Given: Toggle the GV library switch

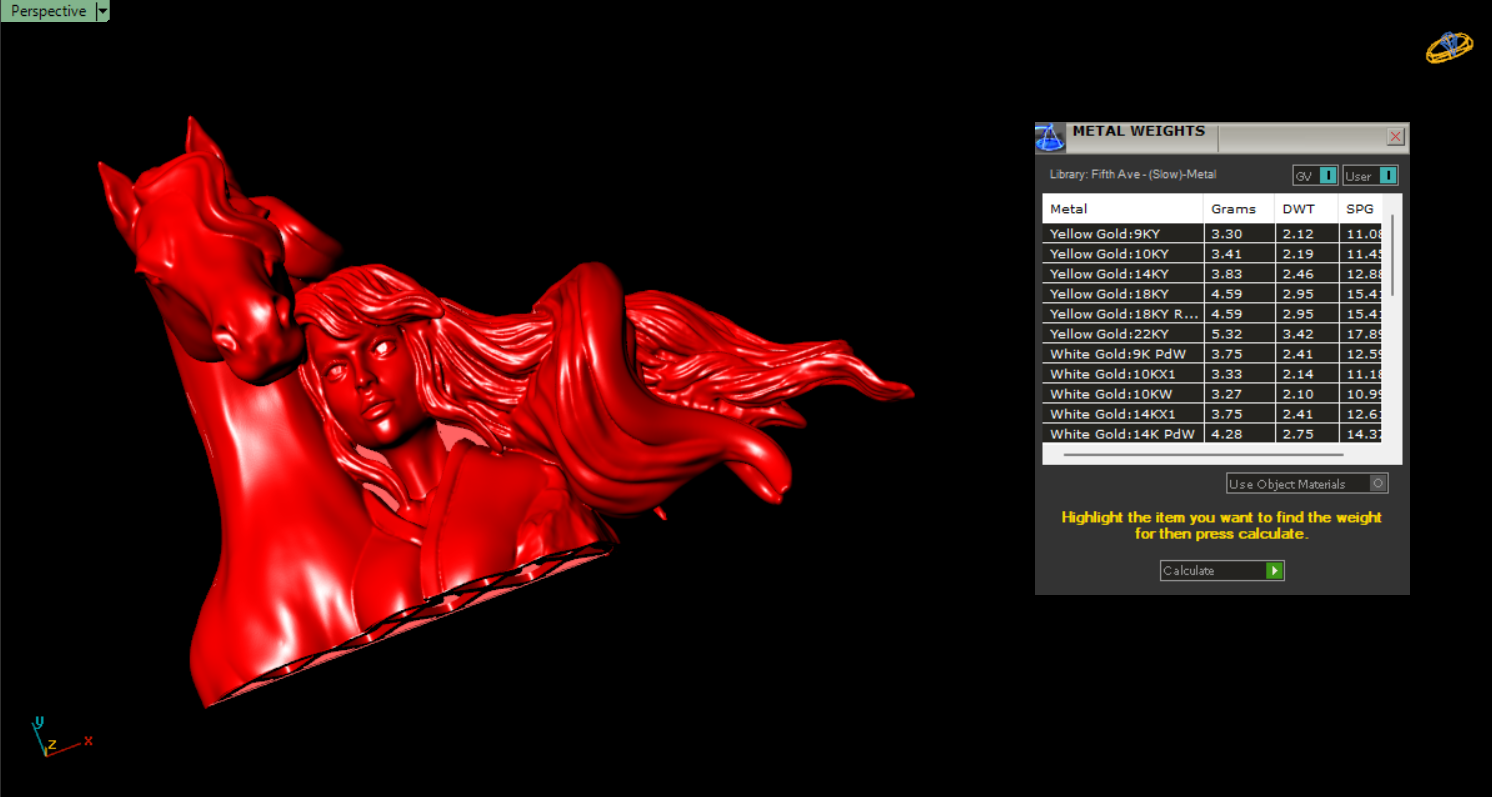Looking at the screenshot, I should pos(1327,176).
